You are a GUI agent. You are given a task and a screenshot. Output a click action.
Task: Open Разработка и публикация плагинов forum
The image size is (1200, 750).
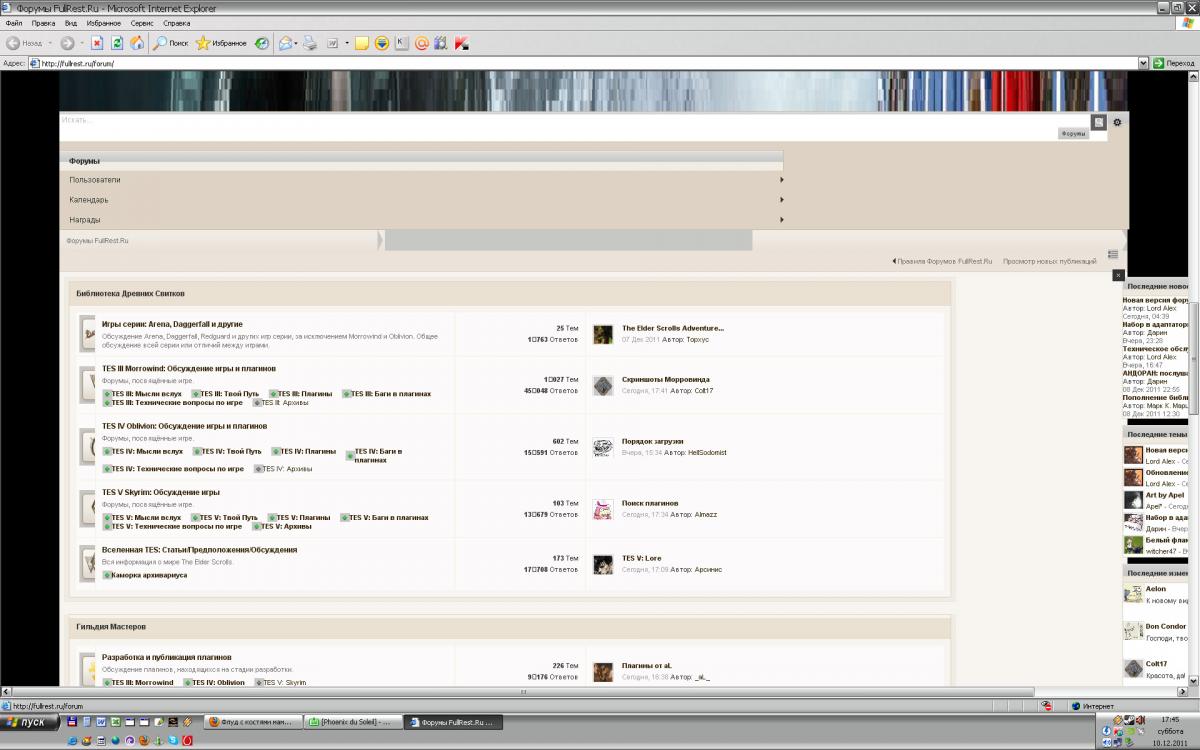(167, 657)
